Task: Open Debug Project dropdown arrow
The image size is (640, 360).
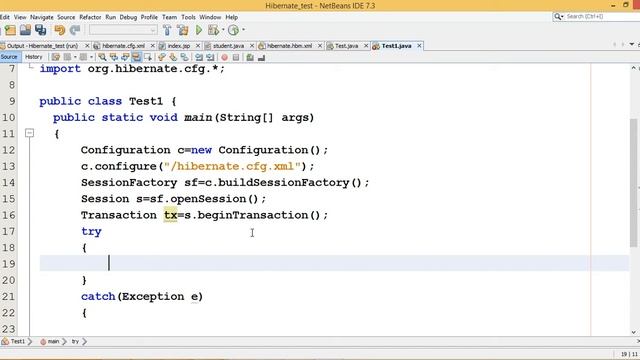Action: tap(223, 30)
